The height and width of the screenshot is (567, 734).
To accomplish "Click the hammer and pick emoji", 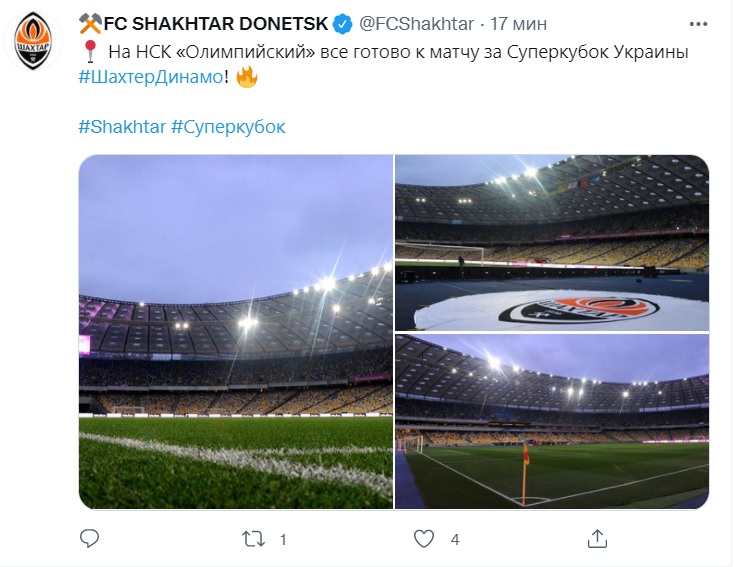I will (x=90, y=23).
